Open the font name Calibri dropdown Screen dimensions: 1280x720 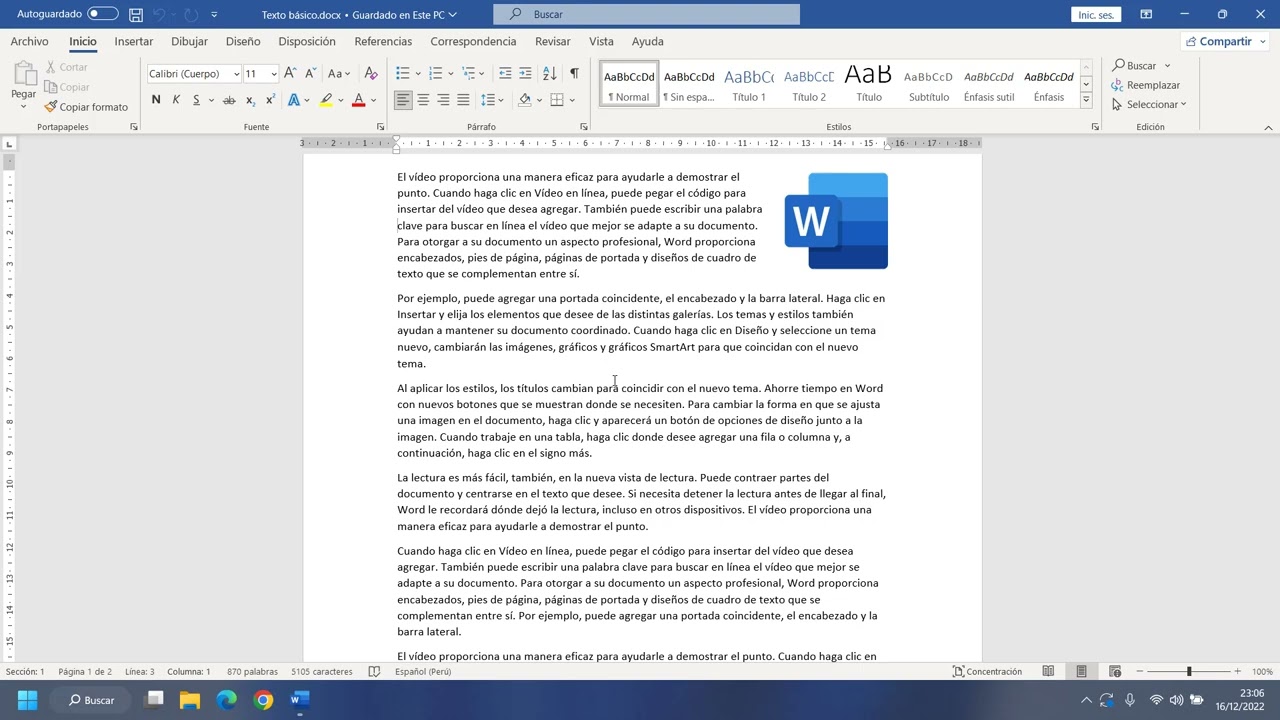pos(236,74)
